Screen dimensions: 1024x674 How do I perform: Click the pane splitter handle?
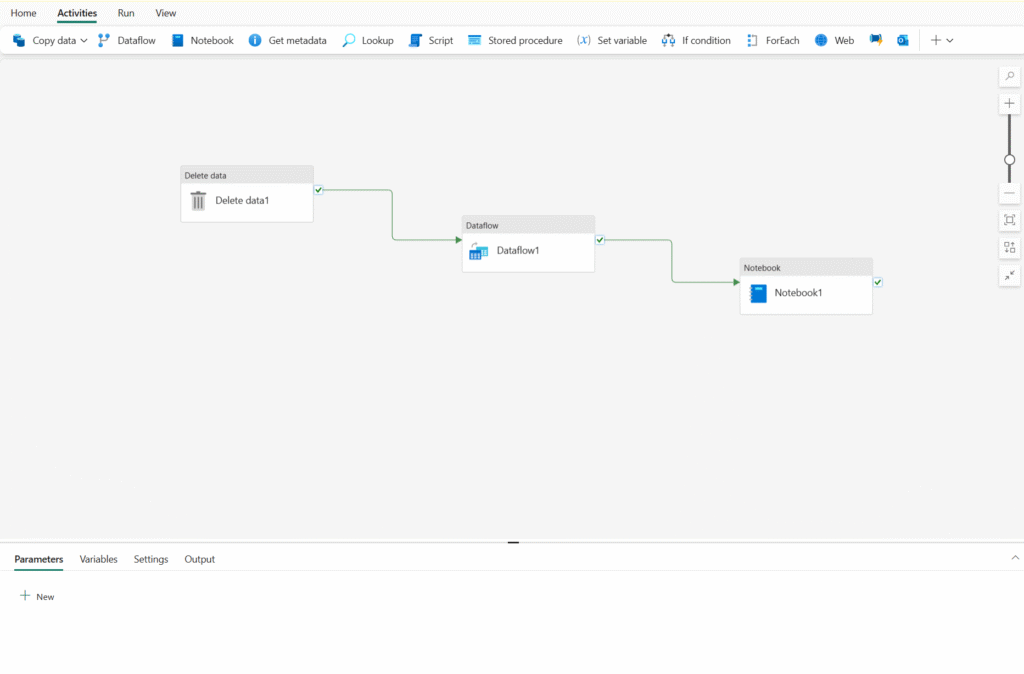[x=513, y=542]
